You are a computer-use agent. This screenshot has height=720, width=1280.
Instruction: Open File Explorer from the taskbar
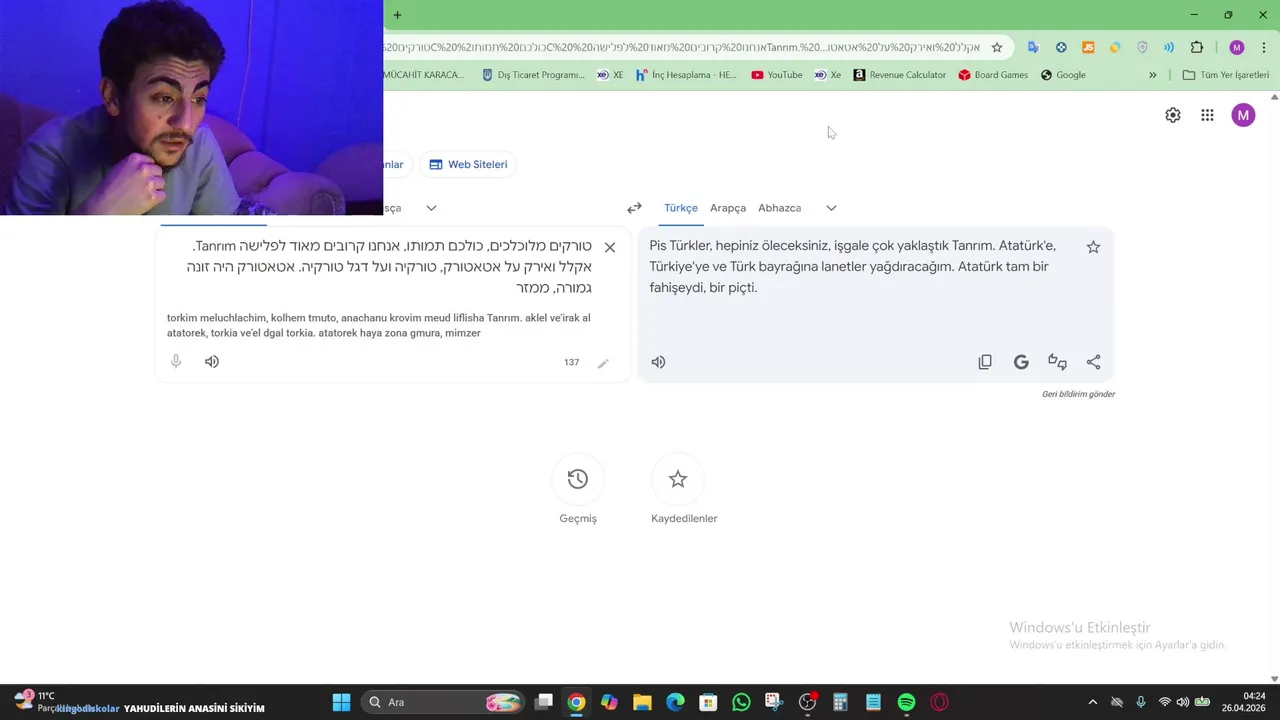click(x=642, y=702)
